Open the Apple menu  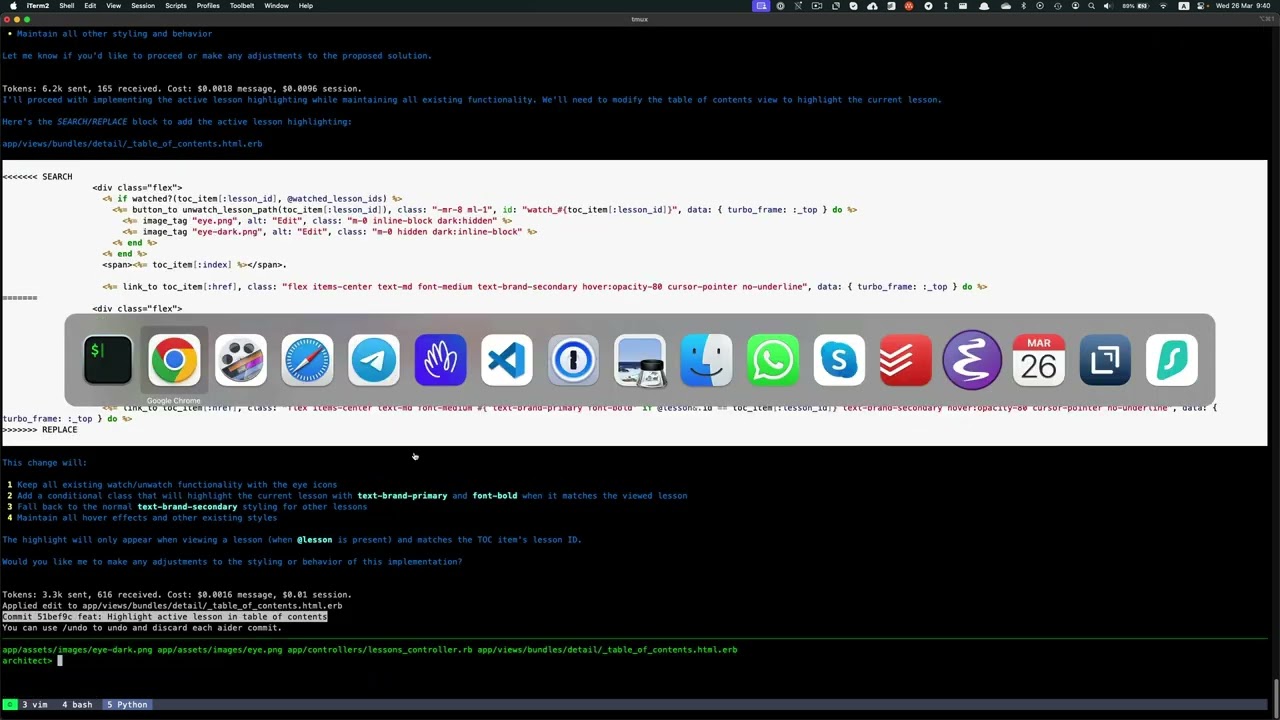coord(12,6)
